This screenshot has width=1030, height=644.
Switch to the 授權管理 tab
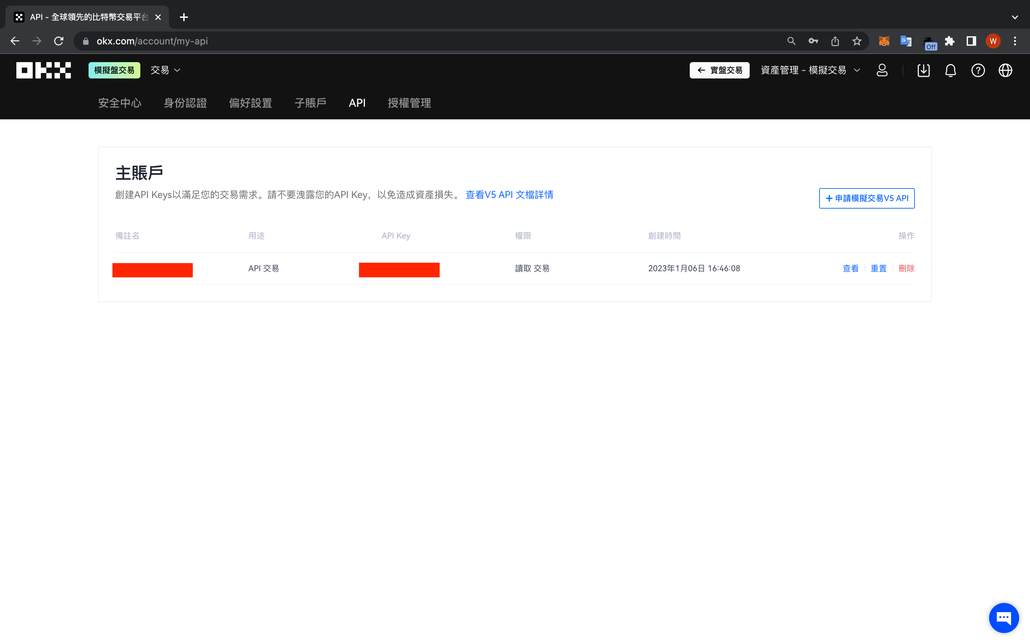pyautogui.click(x=409, y=103)
